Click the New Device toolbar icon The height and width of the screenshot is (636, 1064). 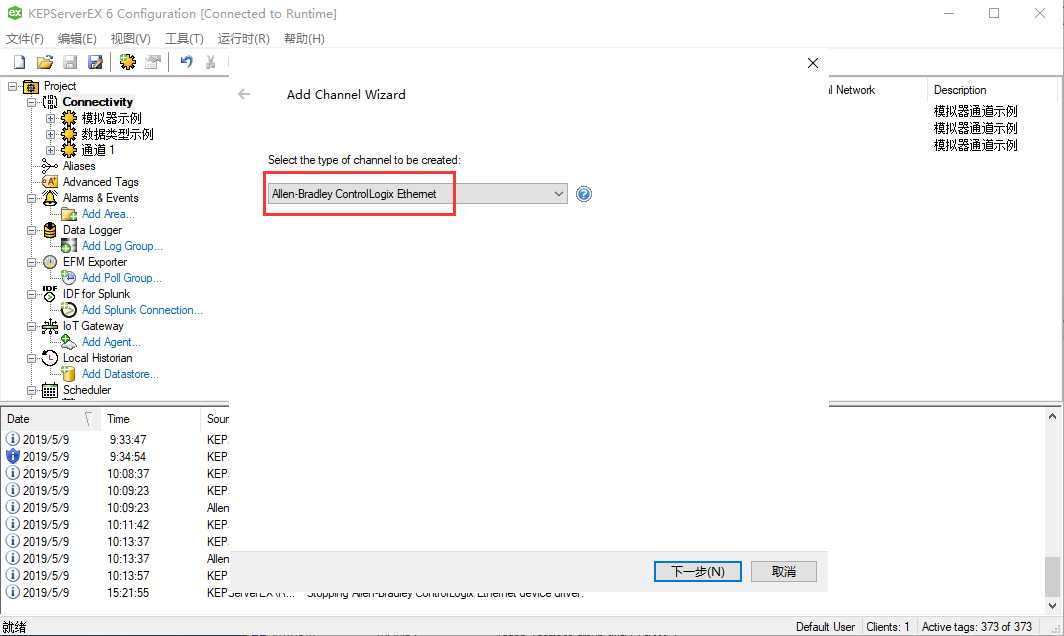pyautogui.click(x=153, y=62)
